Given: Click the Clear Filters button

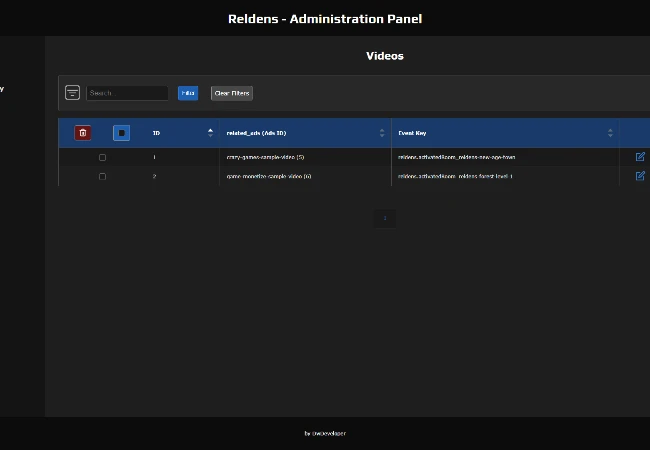Looking at the screenshot, I should point(232,93).
